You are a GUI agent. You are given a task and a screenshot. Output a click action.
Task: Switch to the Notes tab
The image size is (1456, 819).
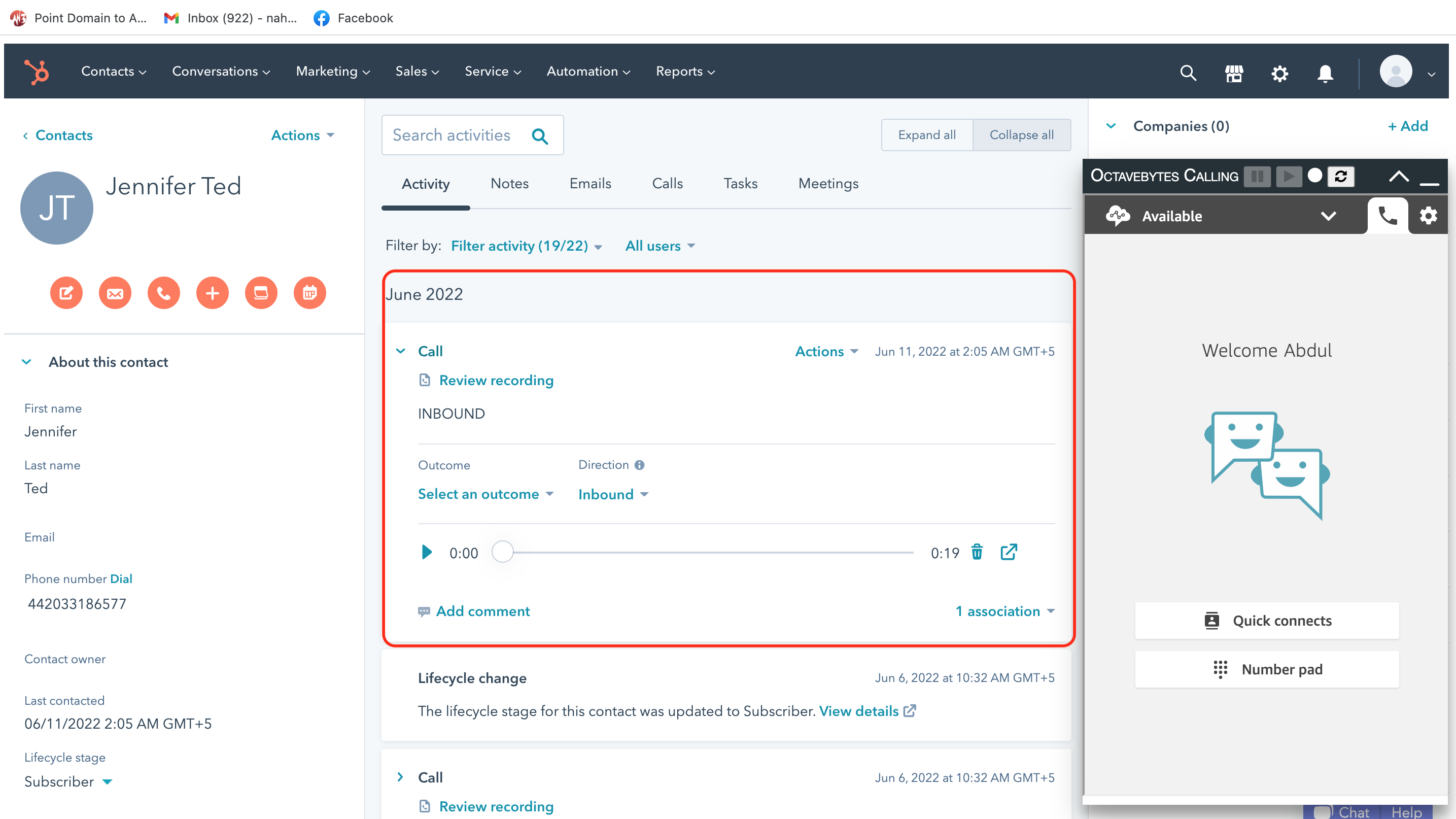(509, 183)
